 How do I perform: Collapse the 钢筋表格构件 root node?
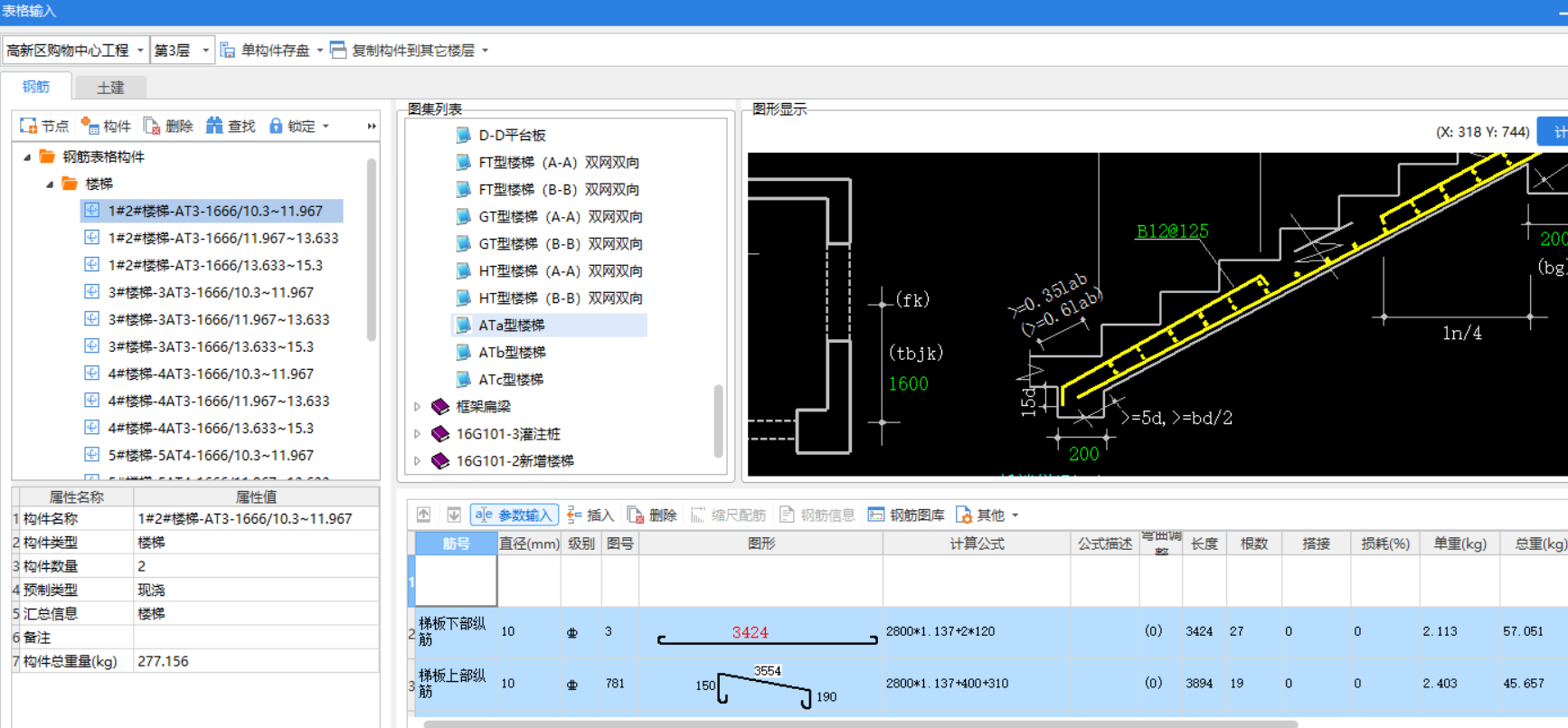(x=27, y=156)
